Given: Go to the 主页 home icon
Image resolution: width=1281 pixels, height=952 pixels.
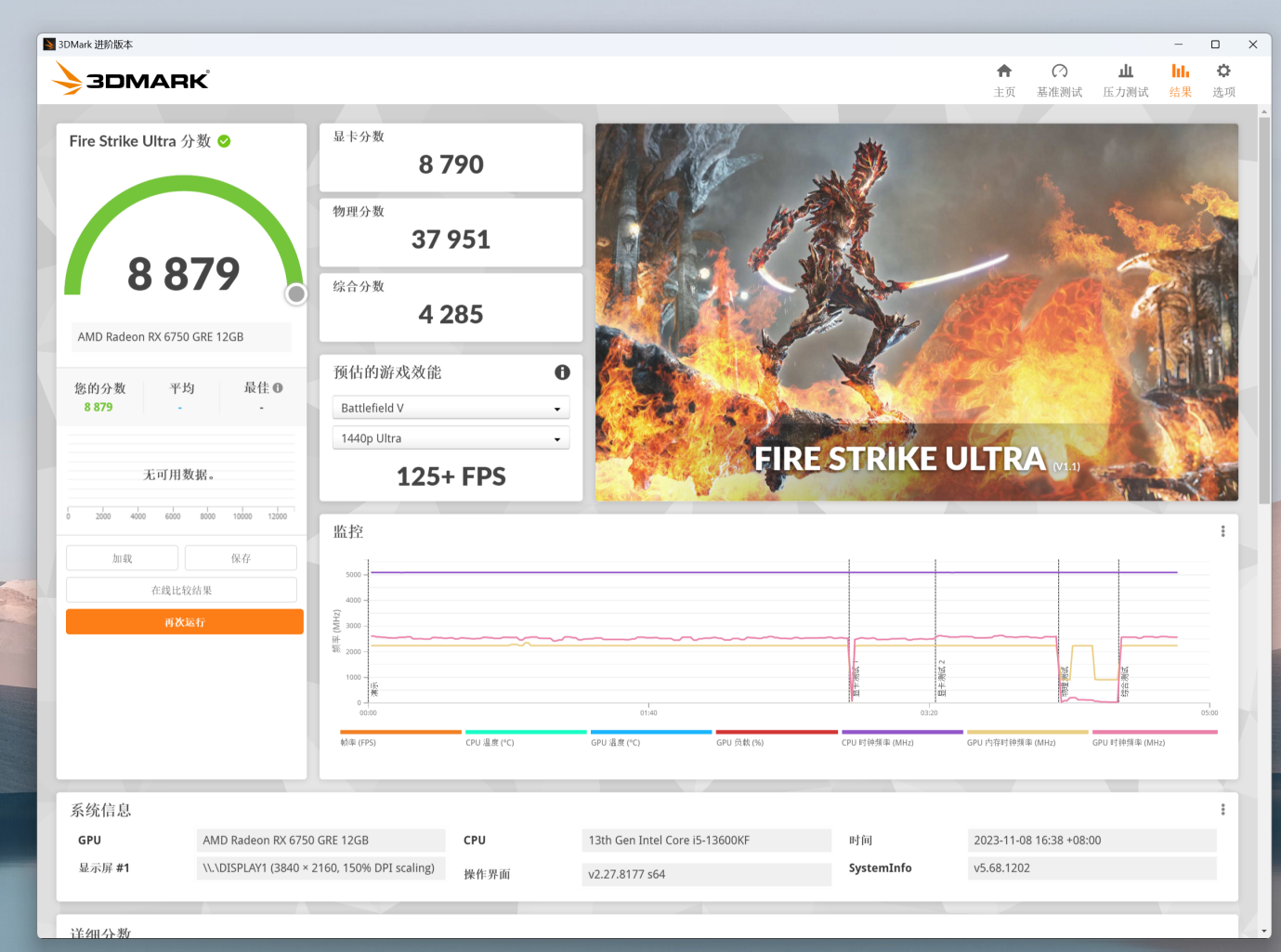Looking at the screenshot, I should point(1004,72).
